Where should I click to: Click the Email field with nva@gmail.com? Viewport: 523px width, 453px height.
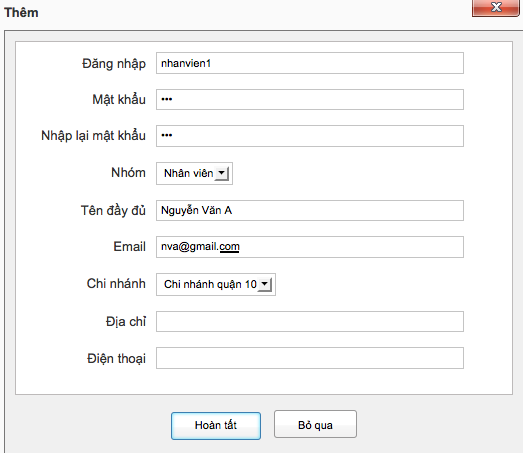[310, 247]
